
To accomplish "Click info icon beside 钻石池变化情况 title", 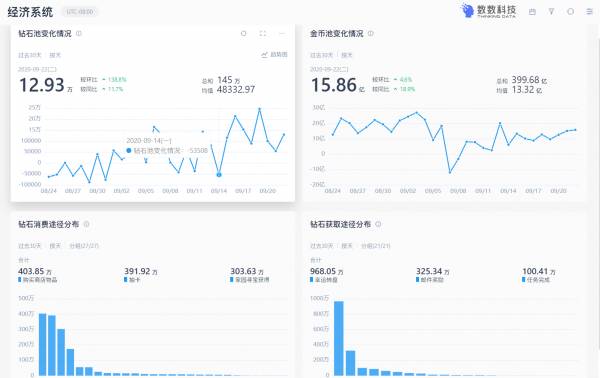I will coord(79,33).
